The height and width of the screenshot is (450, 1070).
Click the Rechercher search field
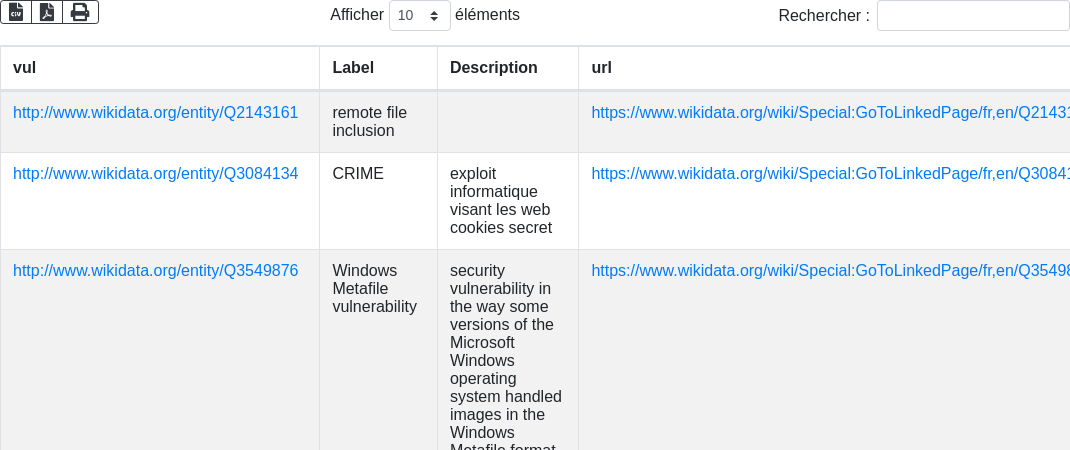tap(972, 16)
